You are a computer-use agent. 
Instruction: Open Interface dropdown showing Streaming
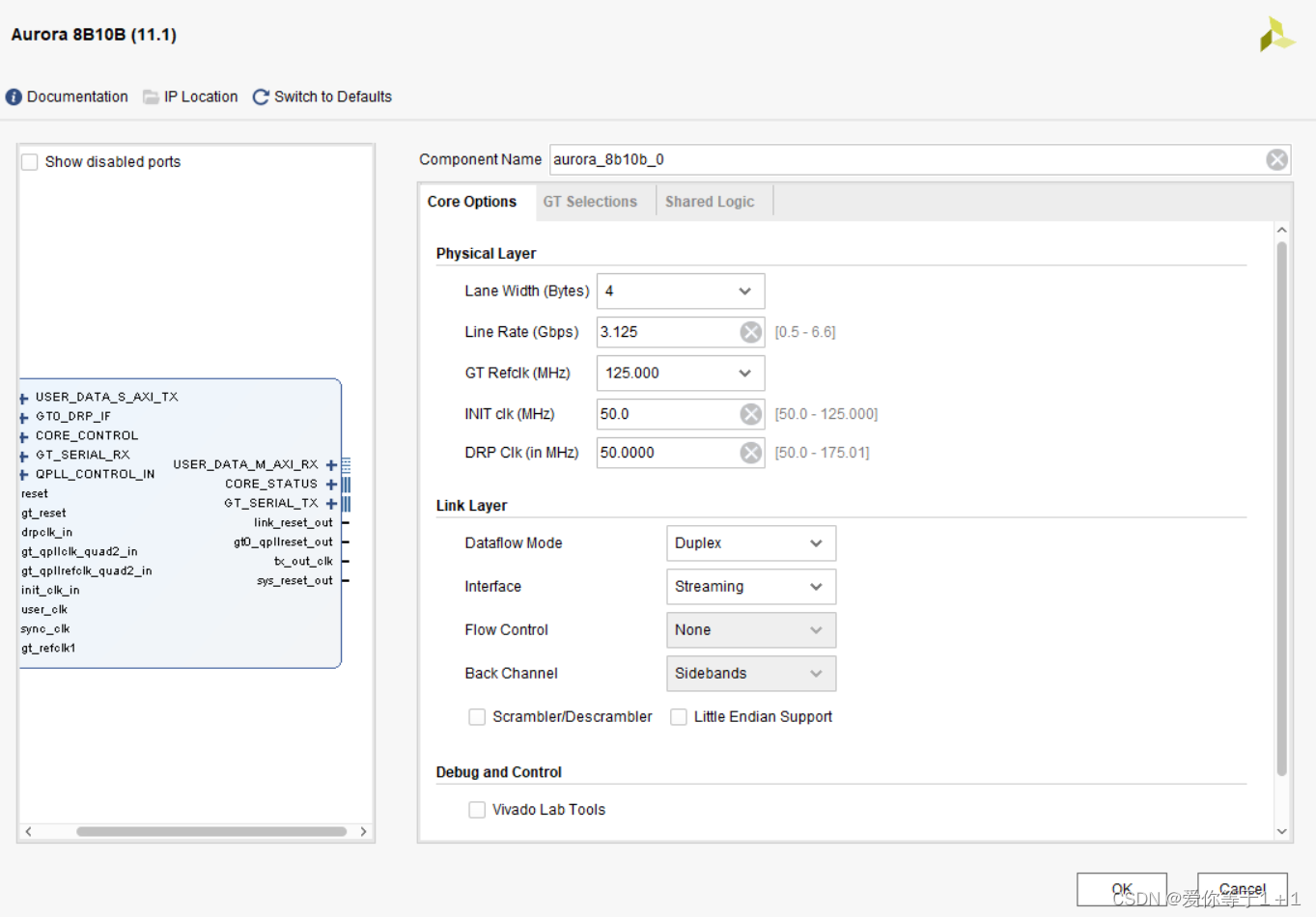[x=751, y=587]
